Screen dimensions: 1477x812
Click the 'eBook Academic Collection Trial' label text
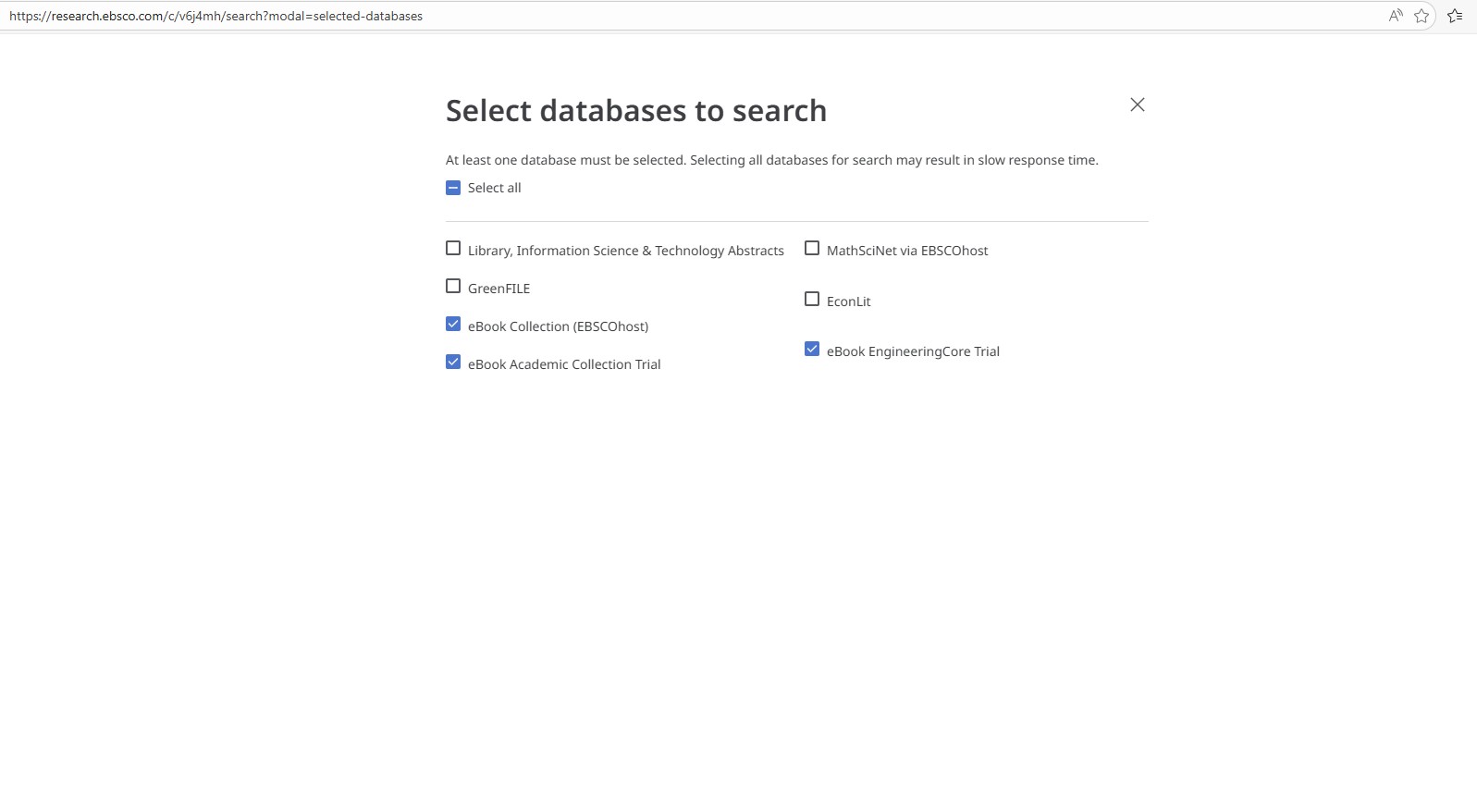564,364
